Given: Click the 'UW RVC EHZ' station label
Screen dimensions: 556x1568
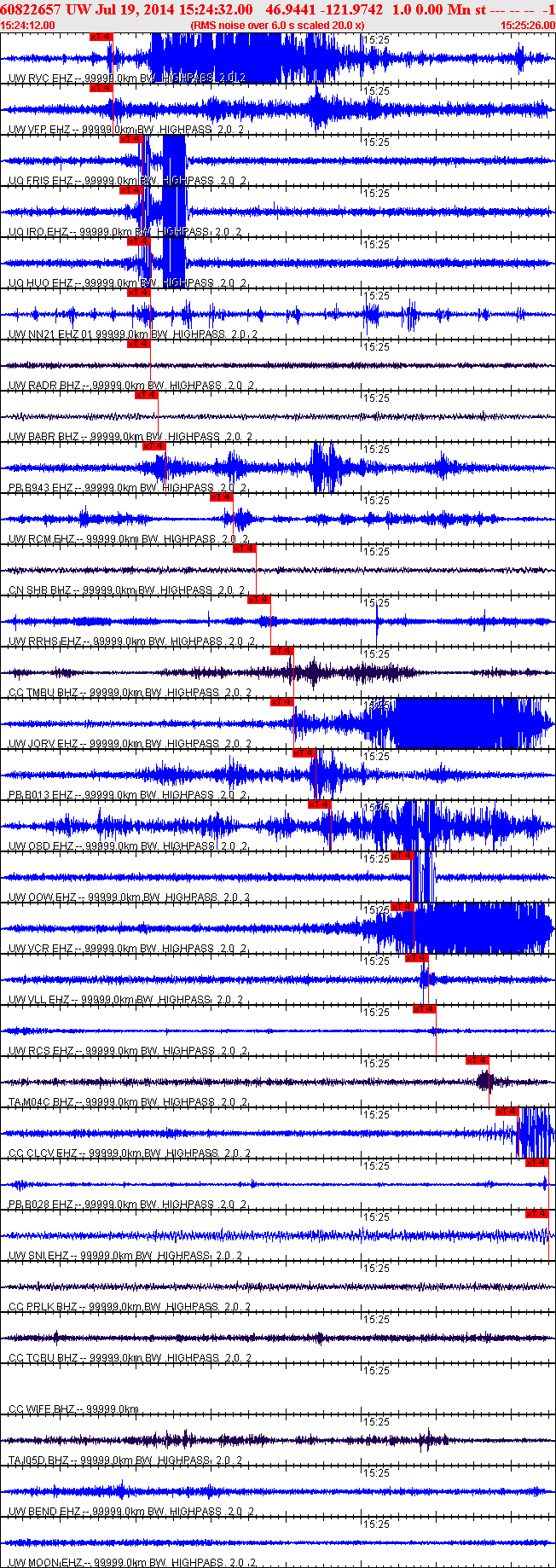Looking at the screenshot, I should coord(40,78).
